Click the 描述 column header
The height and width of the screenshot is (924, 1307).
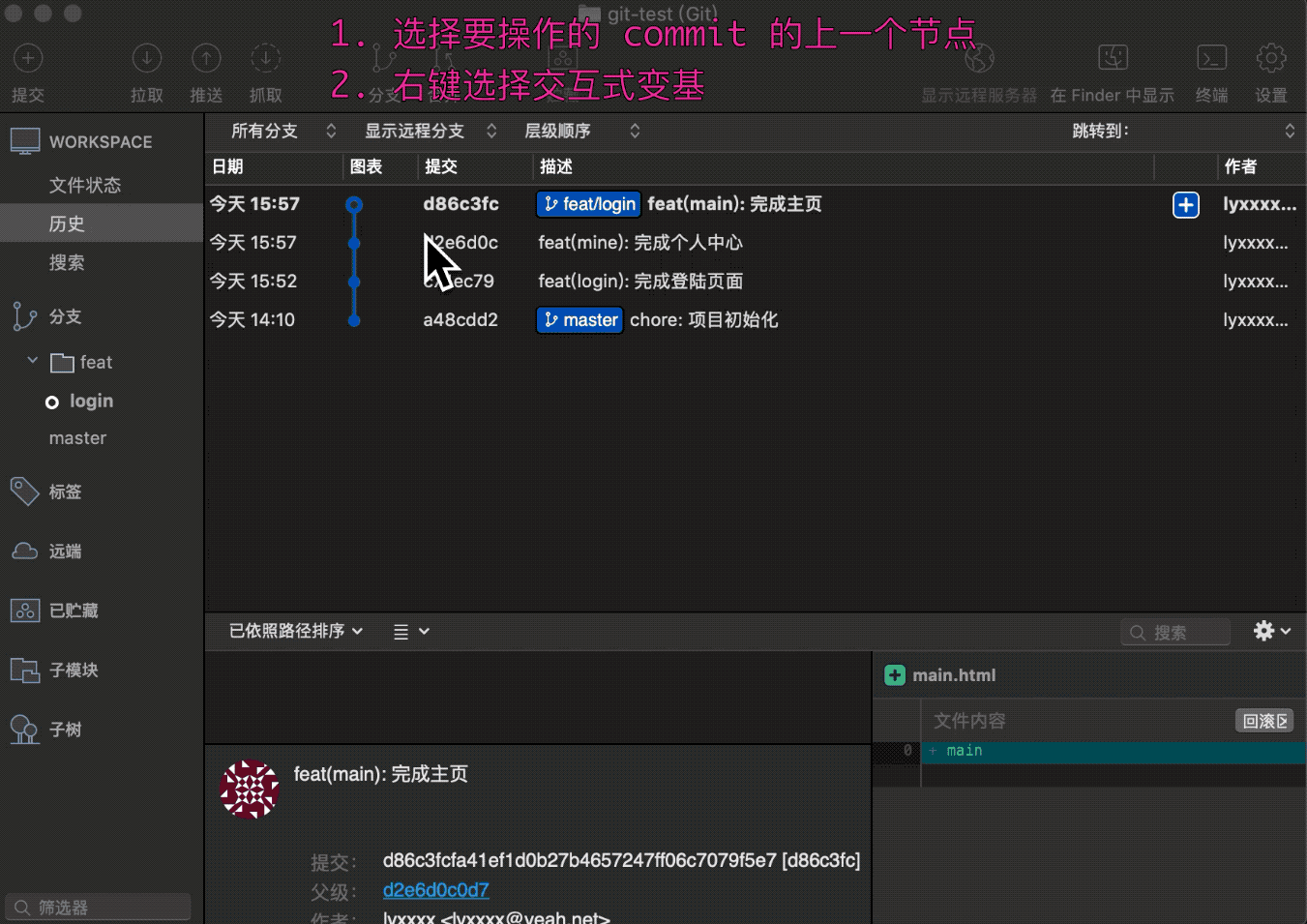pos(556,166)
